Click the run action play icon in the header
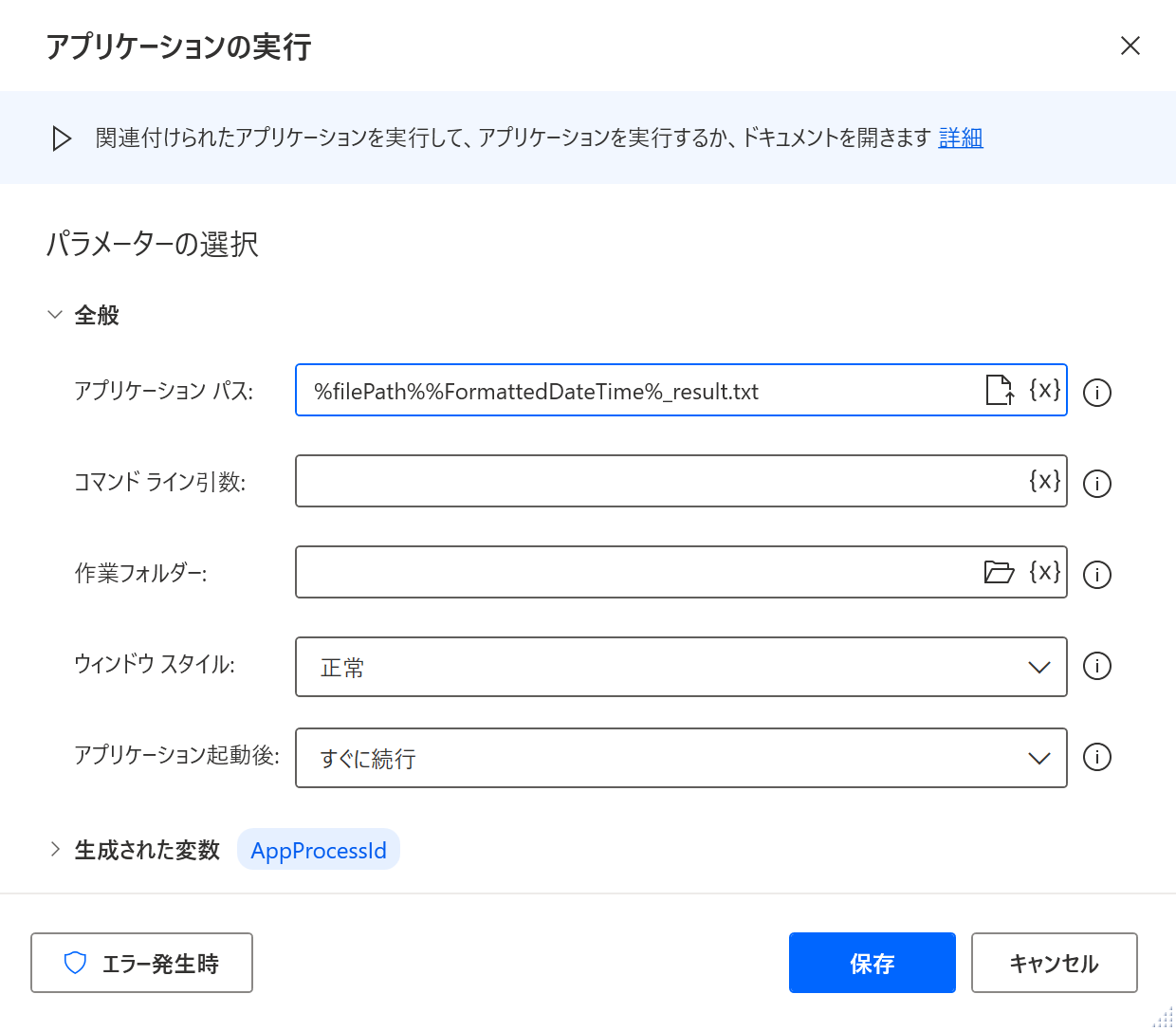The image size is (1176, 1031). pos(62,138)
